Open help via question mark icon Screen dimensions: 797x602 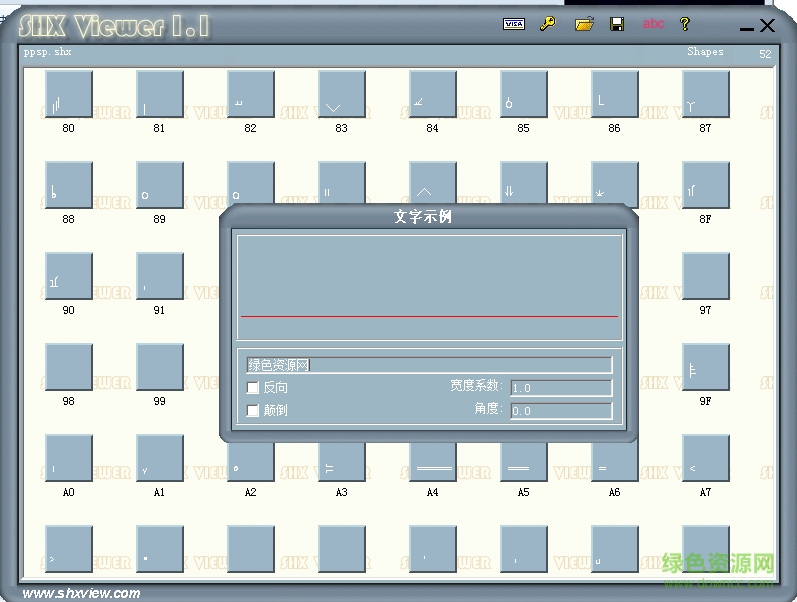click(685, 24)
